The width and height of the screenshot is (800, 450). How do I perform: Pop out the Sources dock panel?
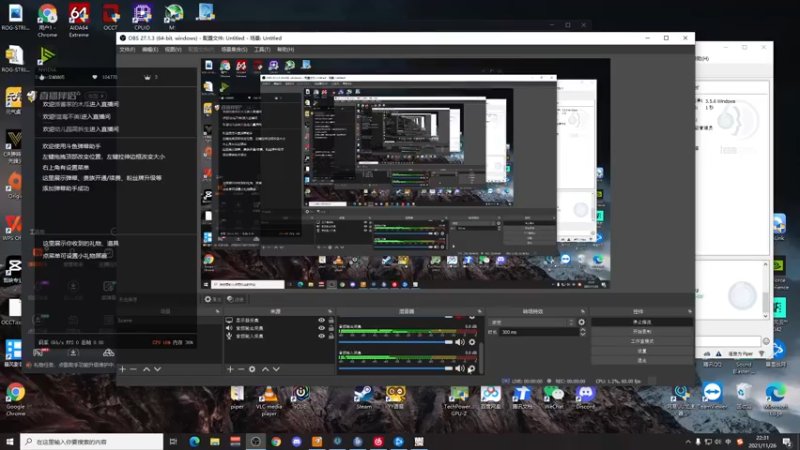pos(330,311)
